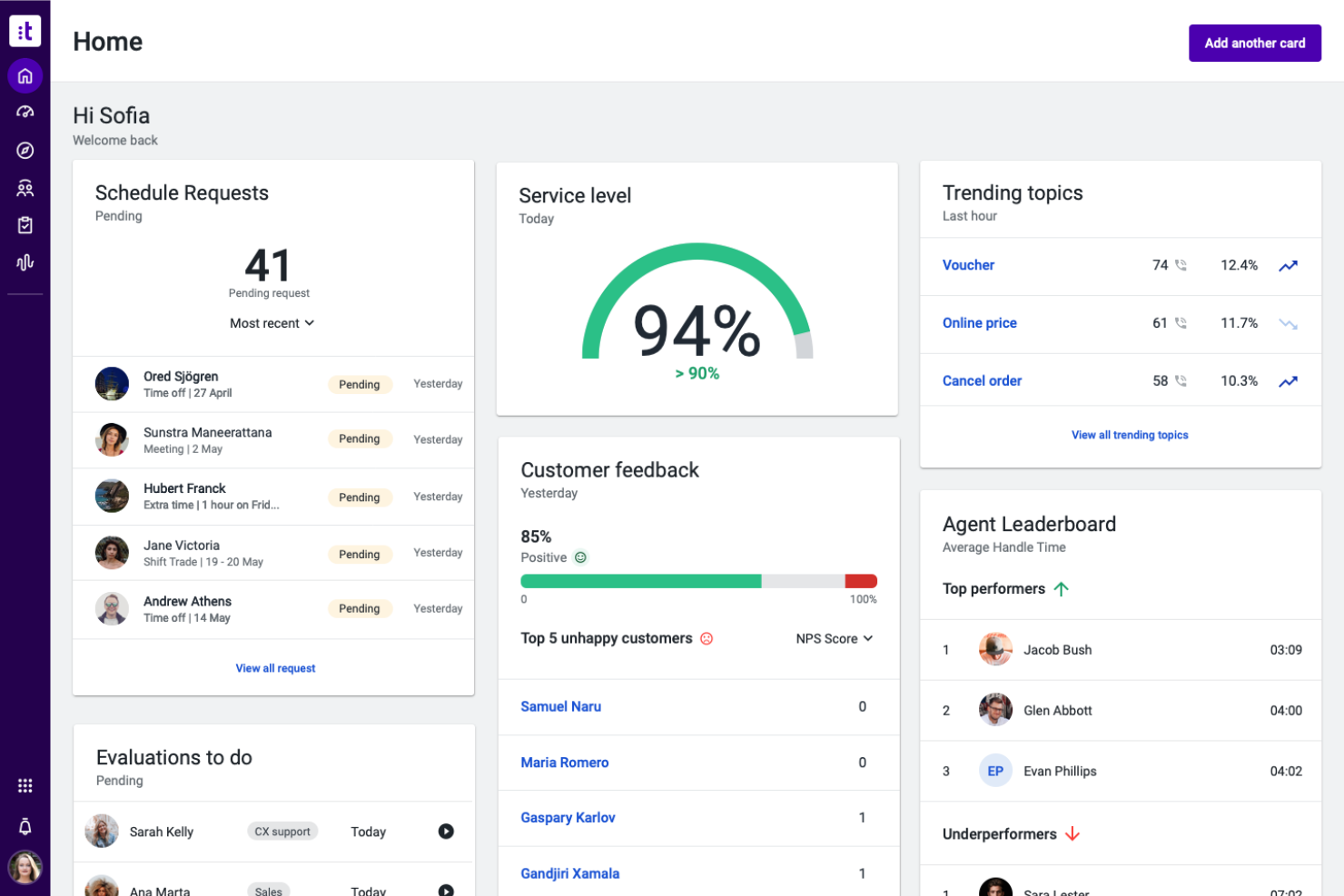This screenshot has height=896, width=1344.
Task: Open the apps grid icon near the bottom sidebar
Action: pyautogui.click(x=25, y=785)
